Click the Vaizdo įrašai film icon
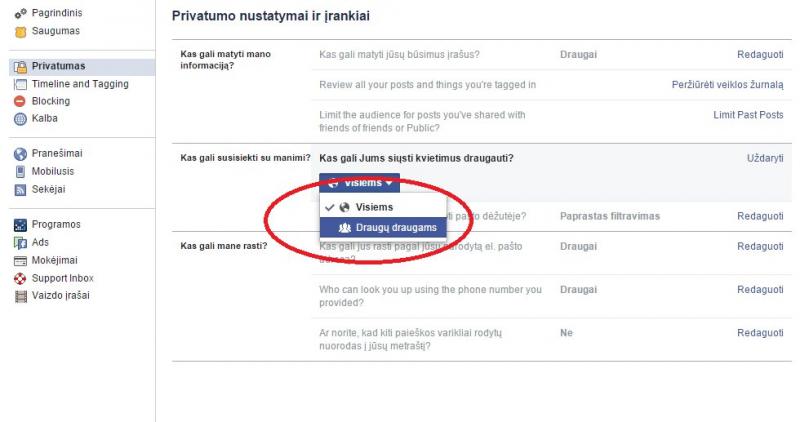 (x=20, y=296)
